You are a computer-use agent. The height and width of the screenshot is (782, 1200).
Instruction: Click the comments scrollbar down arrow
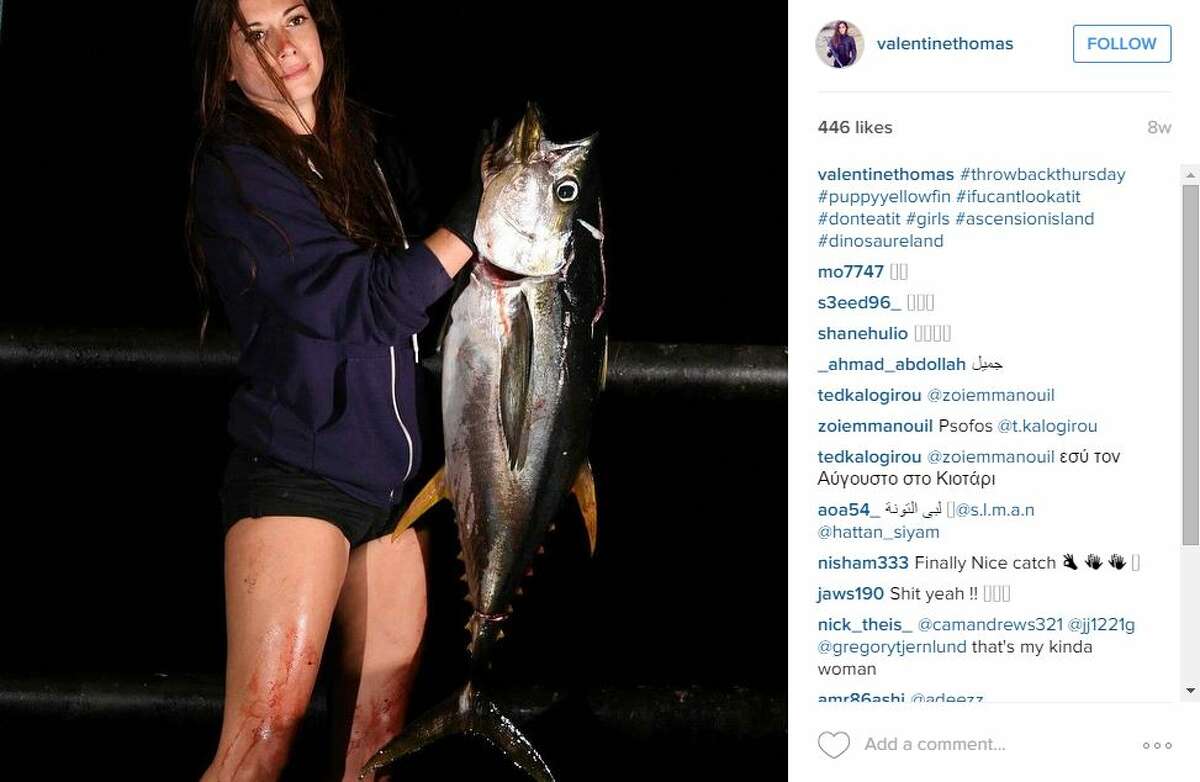click(1190, 691)
